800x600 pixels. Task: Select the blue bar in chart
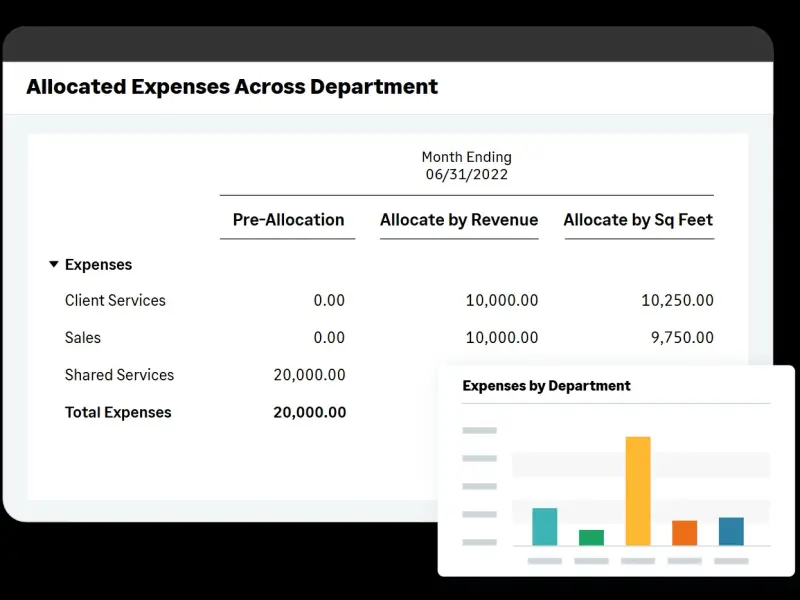coord(731,531)
